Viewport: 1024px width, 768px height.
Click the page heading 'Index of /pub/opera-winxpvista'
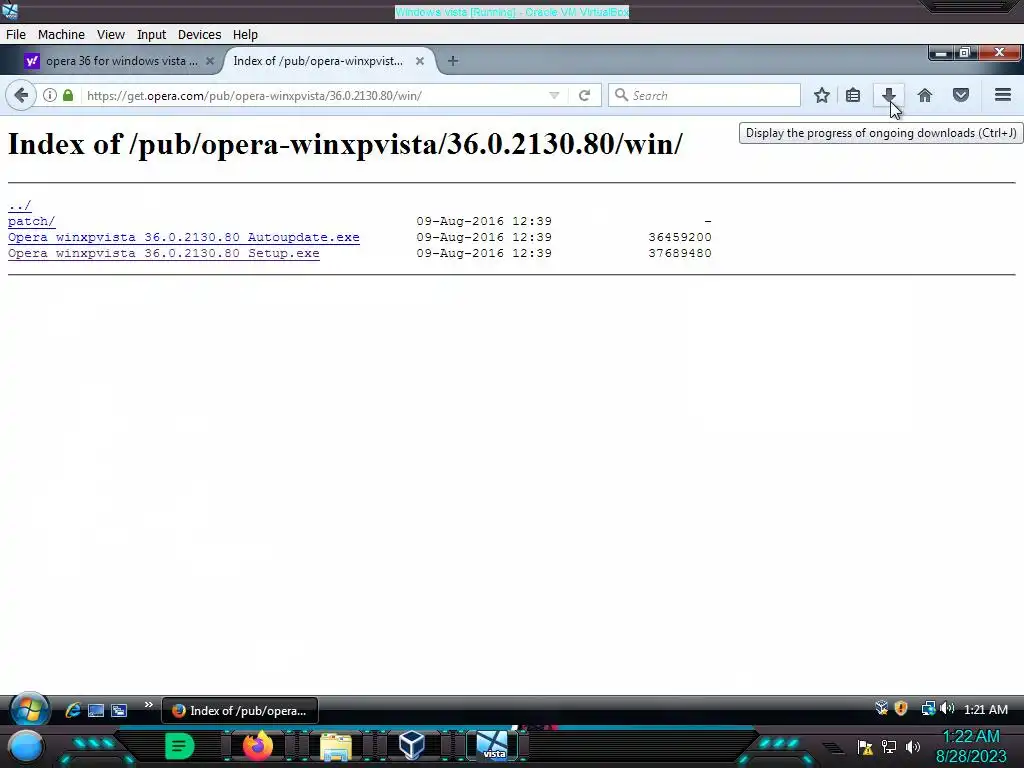pyautogui.click(x=345, y=144)
